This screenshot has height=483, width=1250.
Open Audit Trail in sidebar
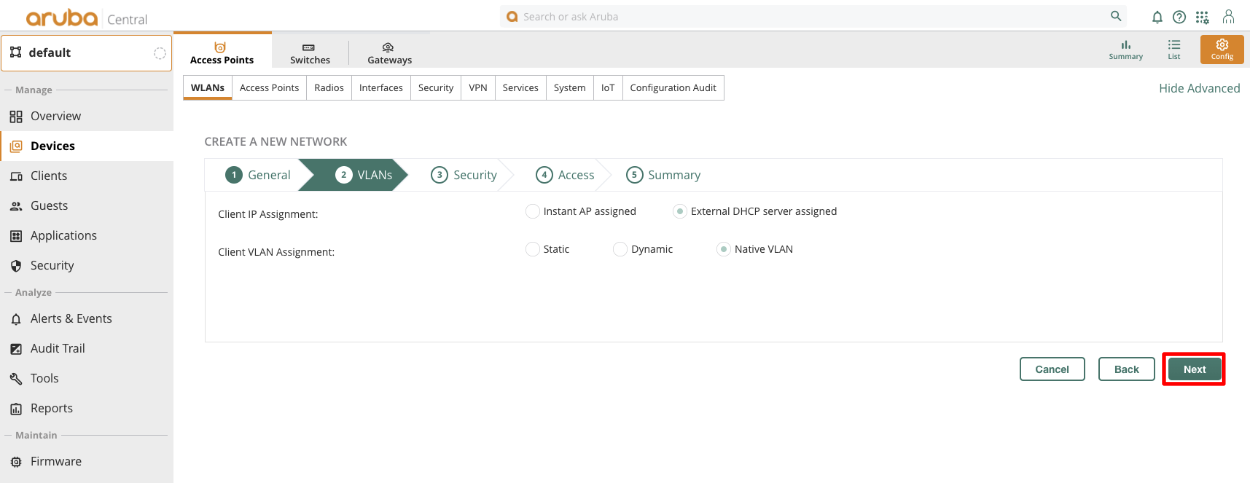57,349
